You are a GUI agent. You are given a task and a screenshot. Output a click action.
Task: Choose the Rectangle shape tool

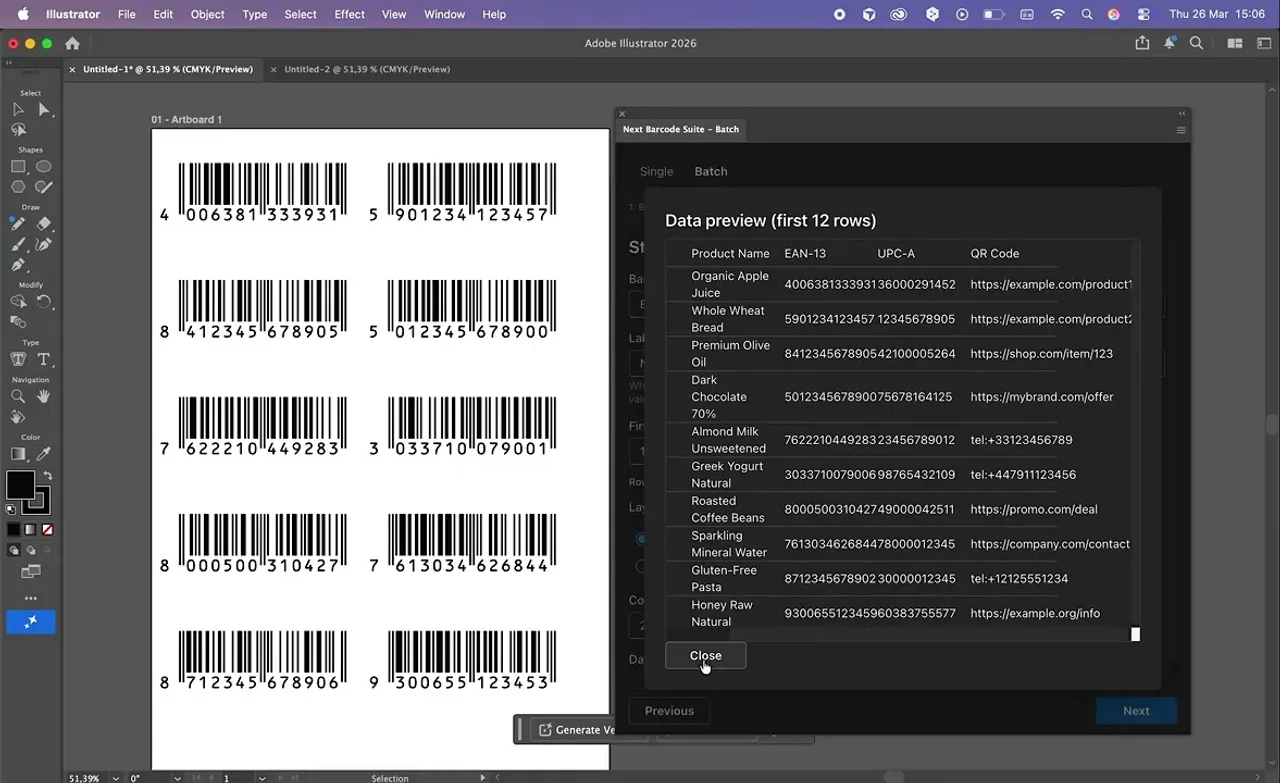coord(18,167)
